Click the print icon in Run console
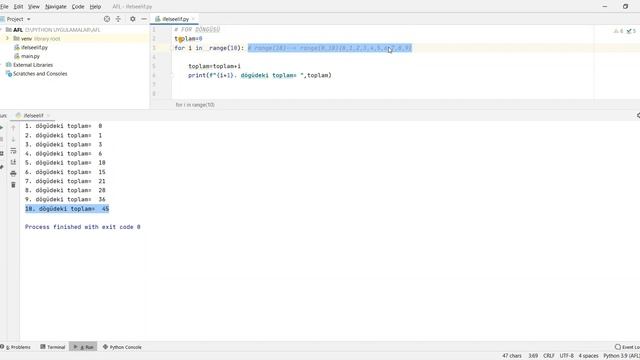Viewport: 640px width, 360px height. 13,173
